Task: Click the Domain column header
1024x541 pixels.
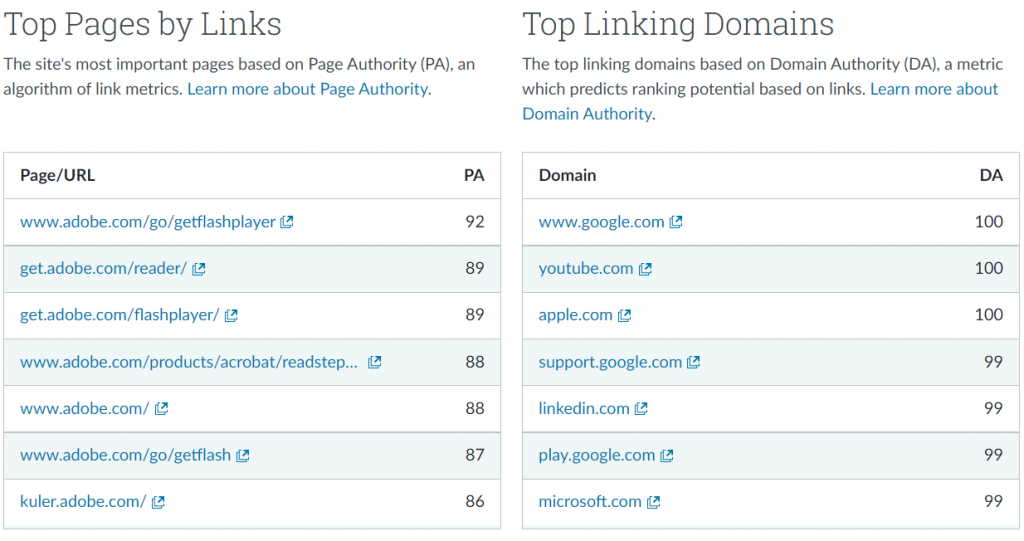Action: (x=568, y=175)
